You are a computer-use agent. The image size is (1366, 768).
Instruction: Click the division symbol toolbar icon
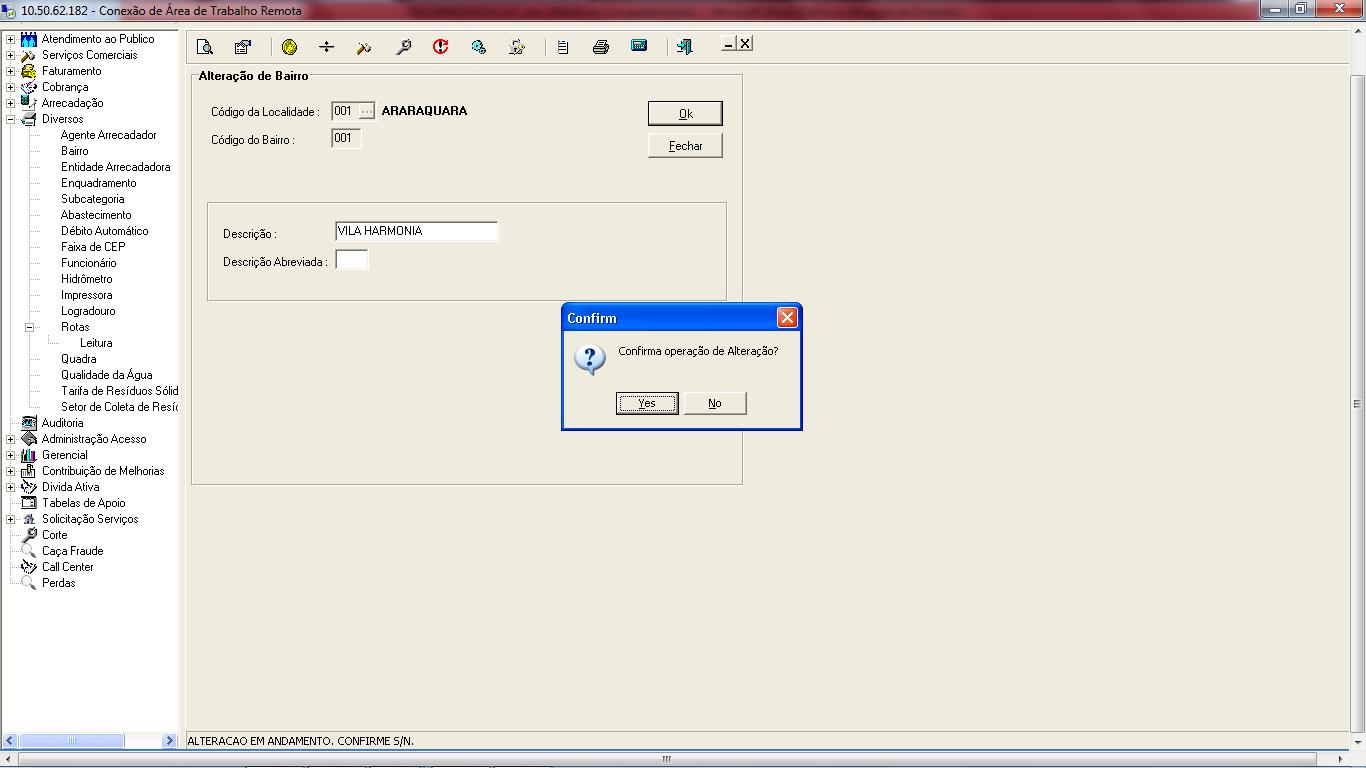pos(326,47)
